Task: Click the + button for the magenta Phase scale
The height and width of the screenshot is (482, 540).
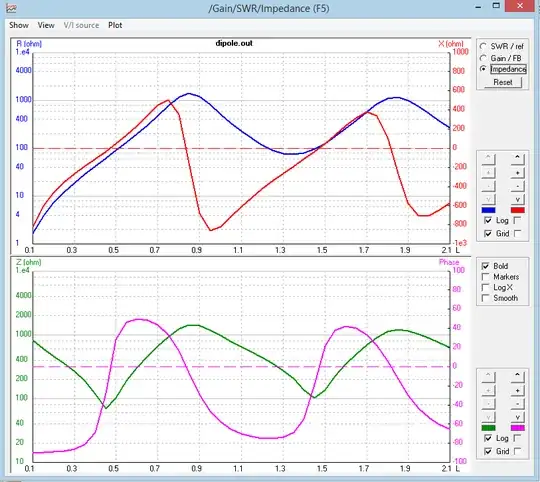Action: 517,390
